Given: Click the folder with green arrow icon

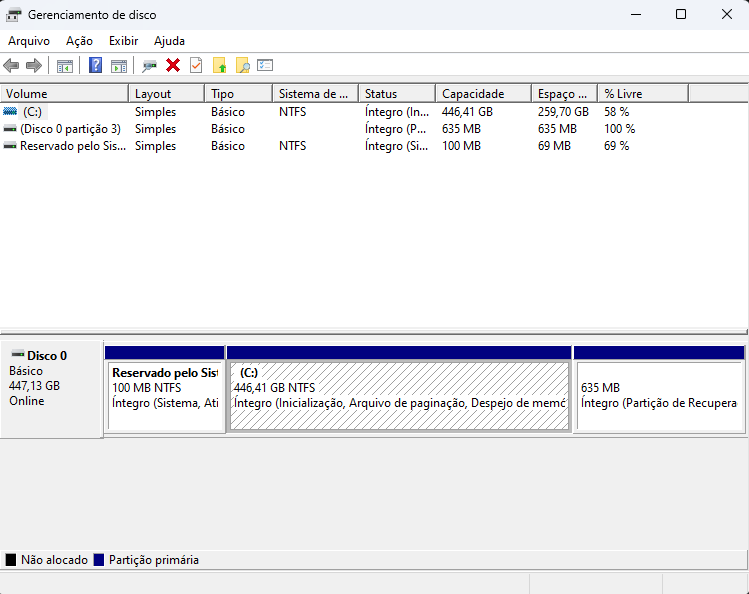Looking at the screenshot, I should point(219,65).
